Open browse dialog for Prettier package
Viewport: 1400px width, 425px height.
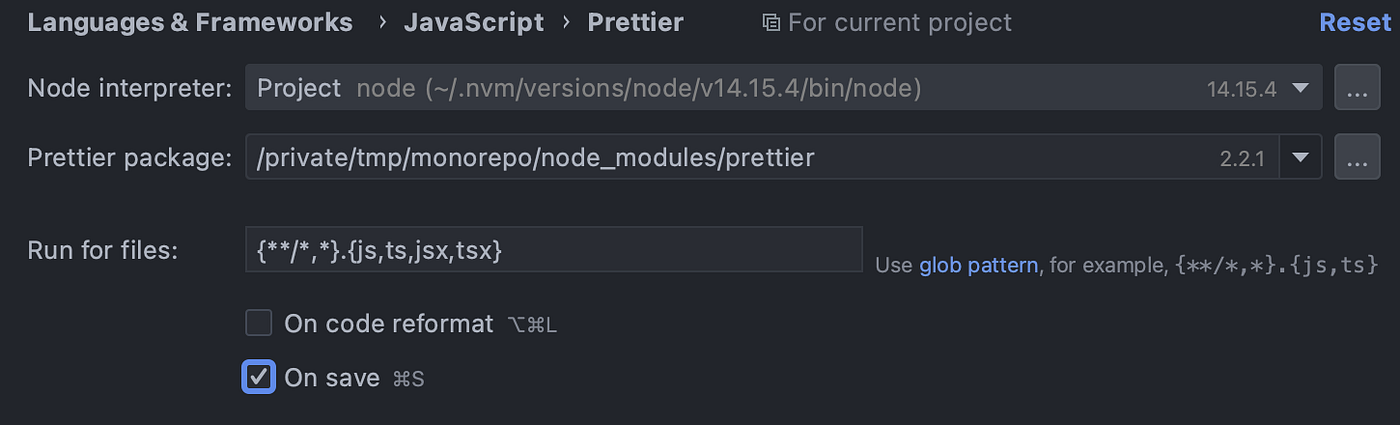pos(1356,157)
